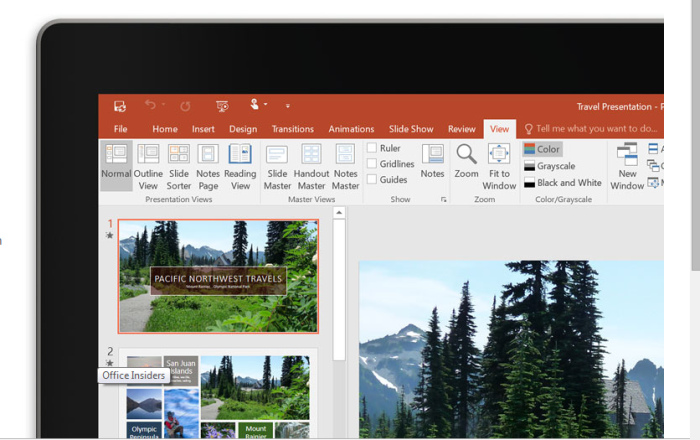The width and height of the screenshot is (700, 440).
Task: Click the Zoom magnifier button
Action: click(x=466, y=161)
